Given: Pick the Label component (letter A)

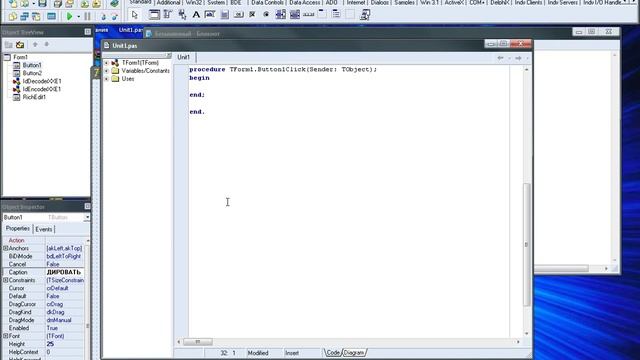Looking at the screenshot, I should (x=196, y=15).
